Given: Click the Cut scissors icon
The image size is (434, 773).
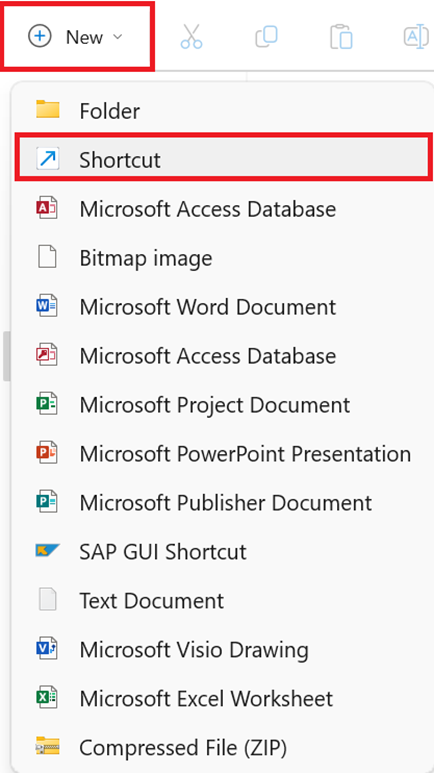Looking at the screenshot, I should pyautogui.click(x=191, y=37).
